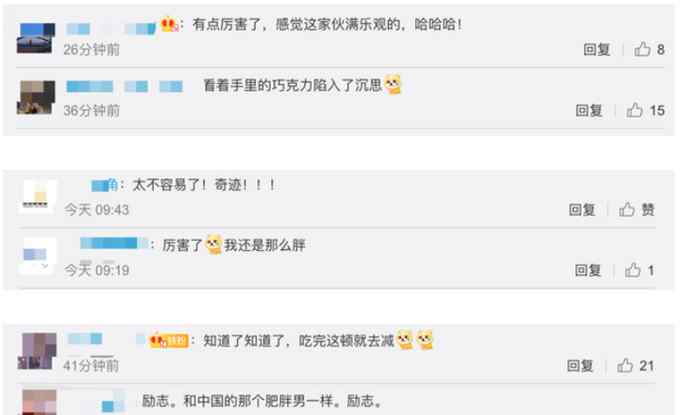Click 回复 on the 今天 09:19 comment
Image resolution: width=680 pixels, height=415 pixels.
(588, 271)
